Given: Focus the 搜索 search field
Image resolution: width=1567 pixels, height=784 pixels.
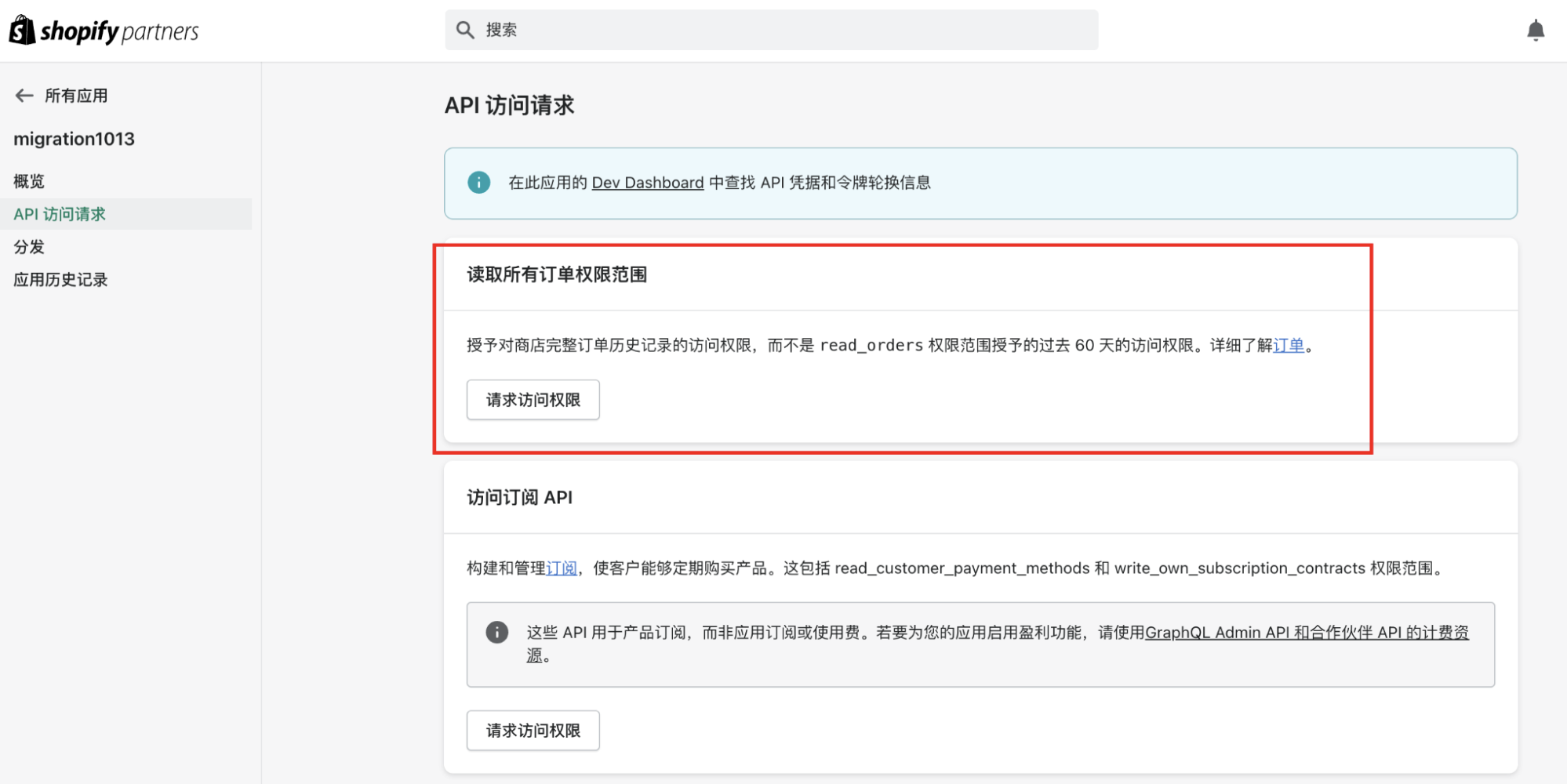Looking at the screenshot, I should [x=771, y=30].
